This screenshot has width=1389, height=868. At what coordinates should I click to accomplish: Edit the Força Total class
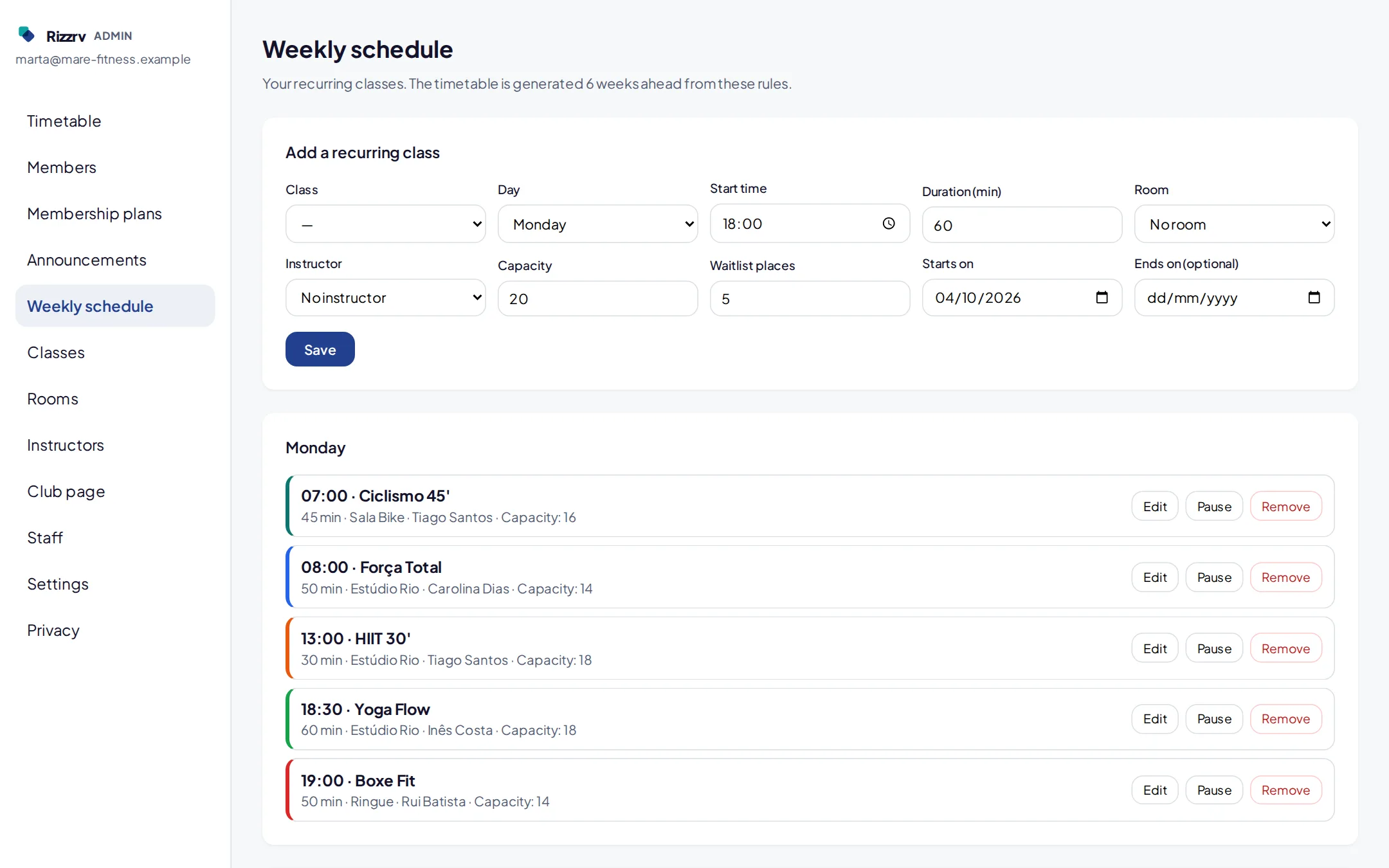pos(1154,577)
